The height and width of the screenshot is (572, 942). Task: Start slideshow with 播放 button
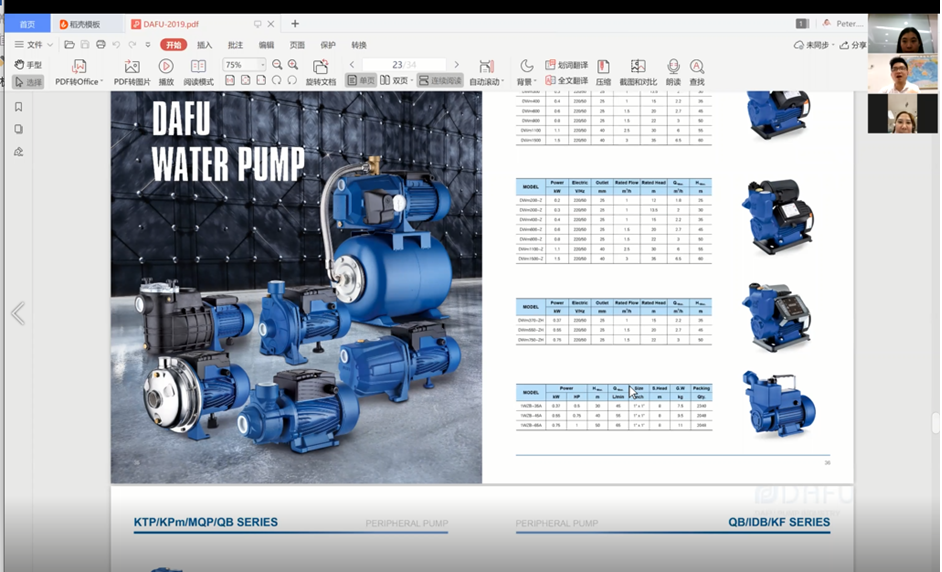(x=166, y=73)
